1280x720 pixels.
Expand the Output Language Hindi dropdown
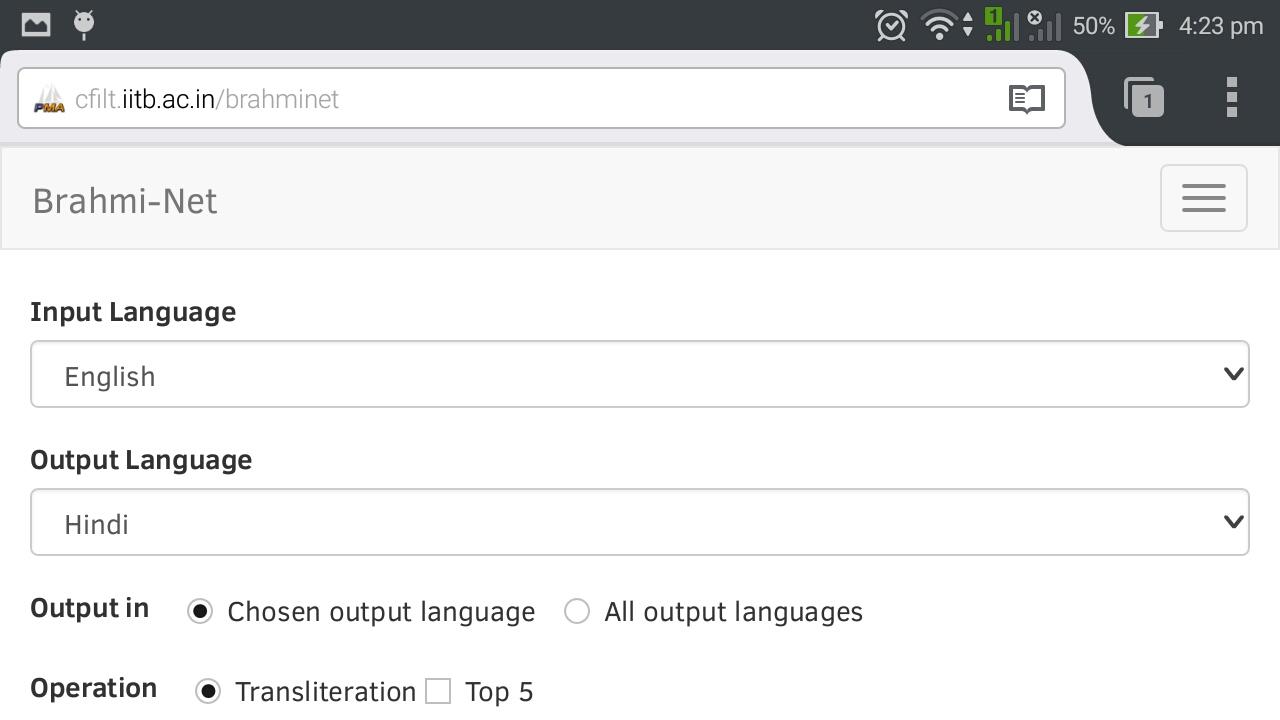(x=640, y=522)
